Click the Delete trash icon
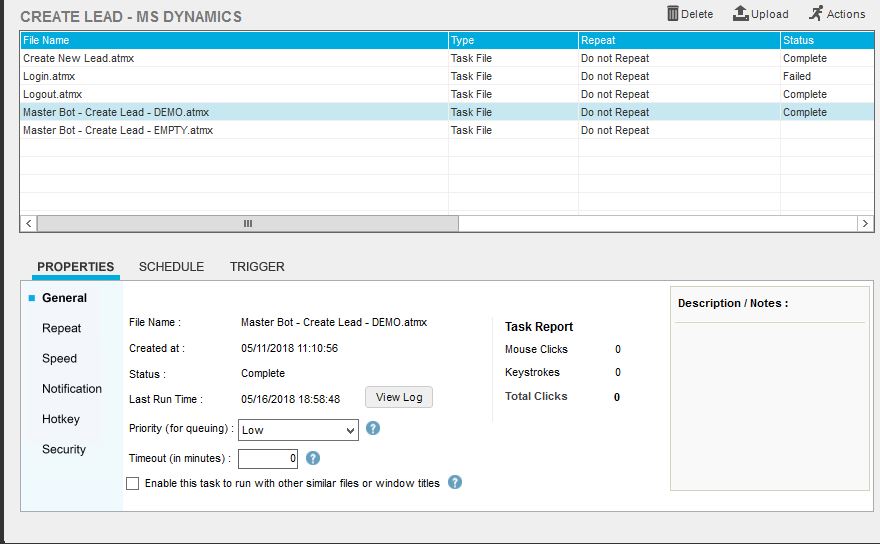The image size is (880, 544). pyautogui.click(x=673, y=13)
